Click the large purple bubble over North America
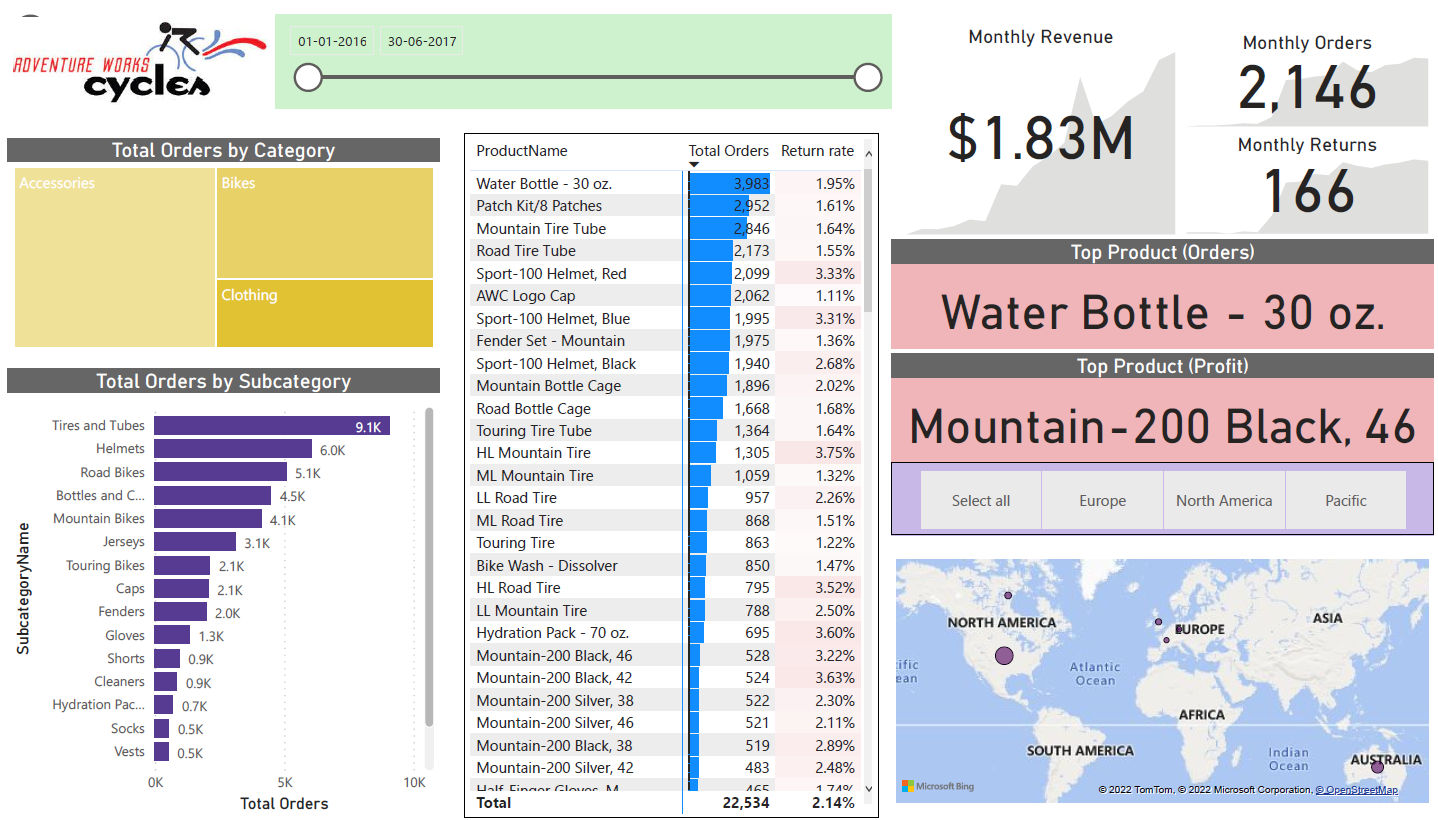 pyautogui.click(x=1004, y=655)
